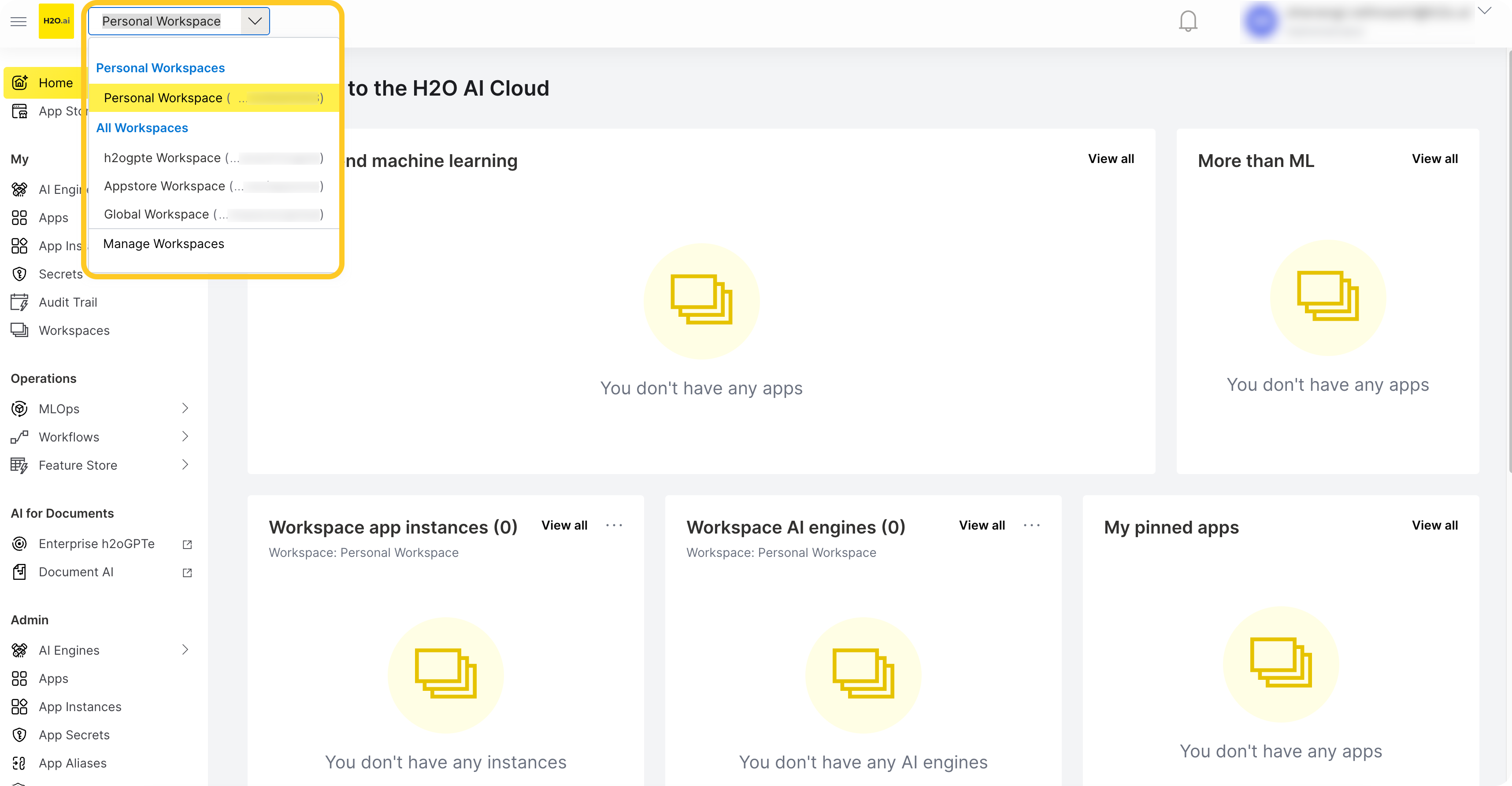The image size is (1512, 786).
Task: View all apps in machine learning card
Action: coord(1111,159)
